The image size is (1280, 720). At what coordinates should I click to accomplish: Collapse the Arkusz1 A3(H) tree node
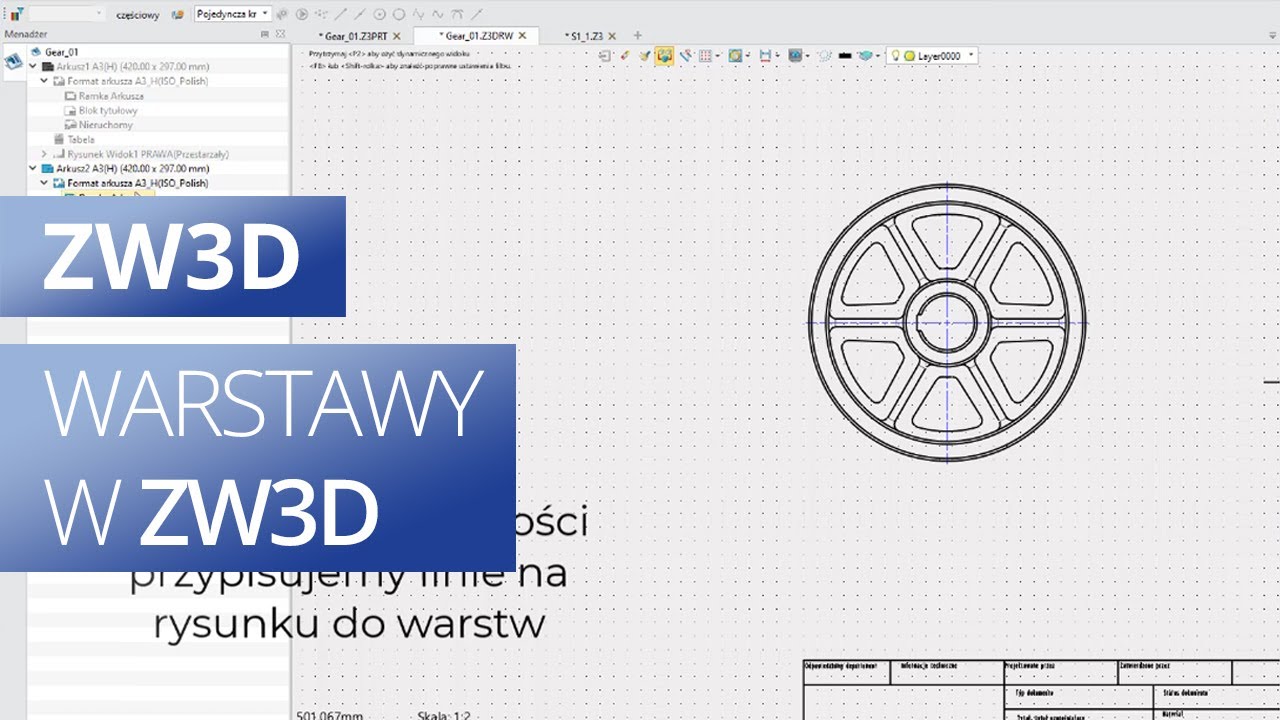(x=33, y=66)
